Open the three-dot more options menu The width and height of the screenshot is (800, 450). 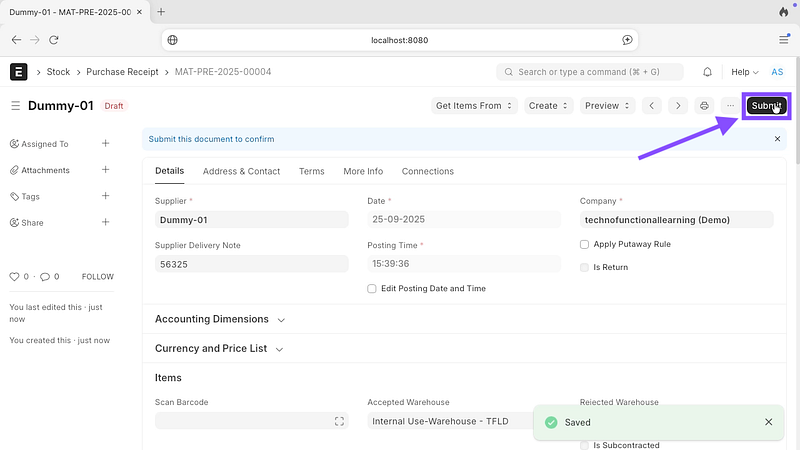click(x=730, y=106)
